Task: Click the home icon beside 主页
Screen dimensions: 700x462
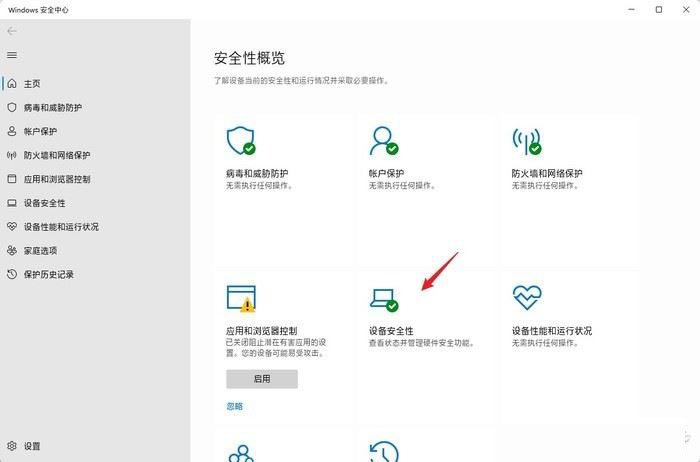Action: (12, 83)
